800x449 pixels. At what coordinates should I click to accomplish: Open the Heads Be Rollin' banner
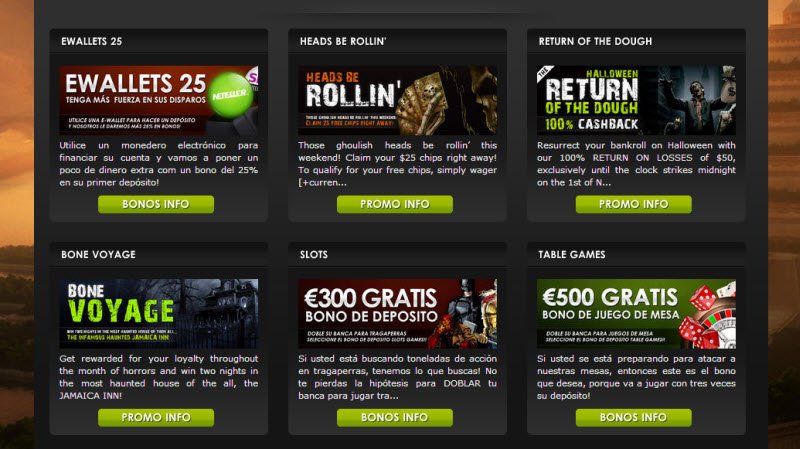pos(397,100)
